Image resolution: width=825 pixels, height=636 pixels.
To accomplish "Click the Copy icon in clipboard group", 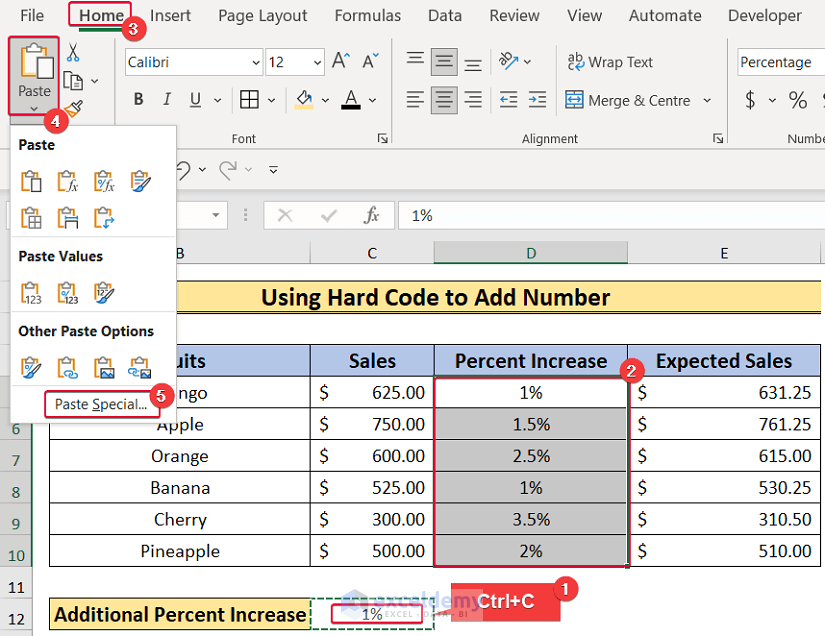I will (x=73, y=81).
